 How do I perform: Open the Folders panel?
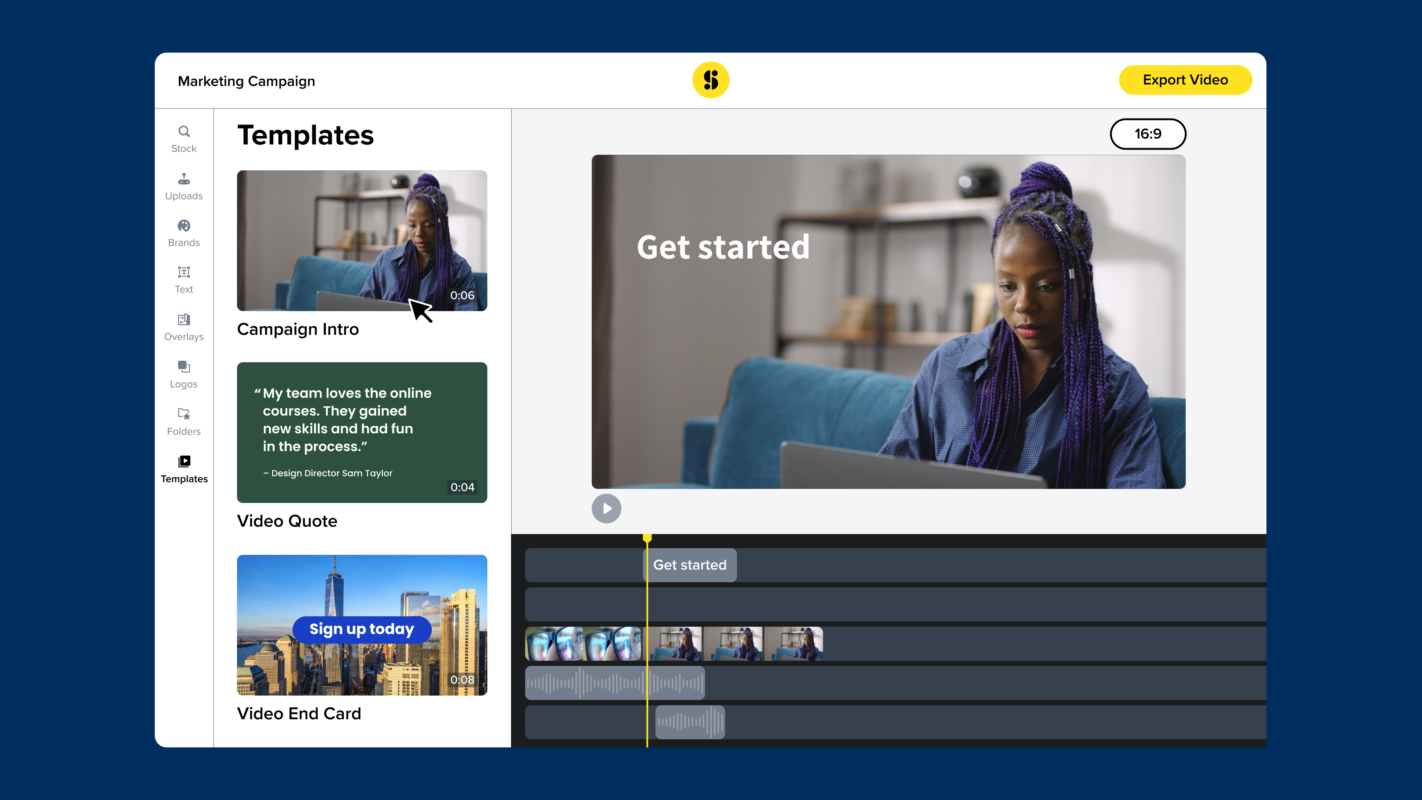point(184,420)
